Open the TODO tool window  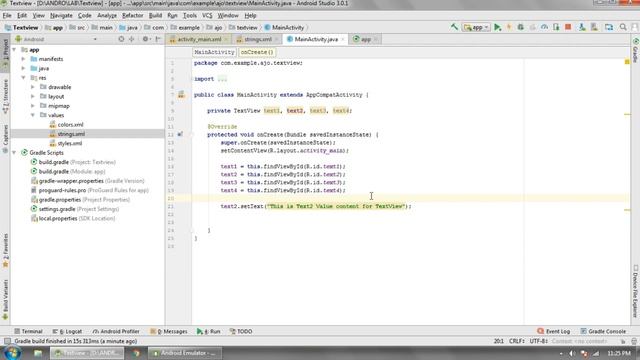pyautogui.click(x=241, y=331)
